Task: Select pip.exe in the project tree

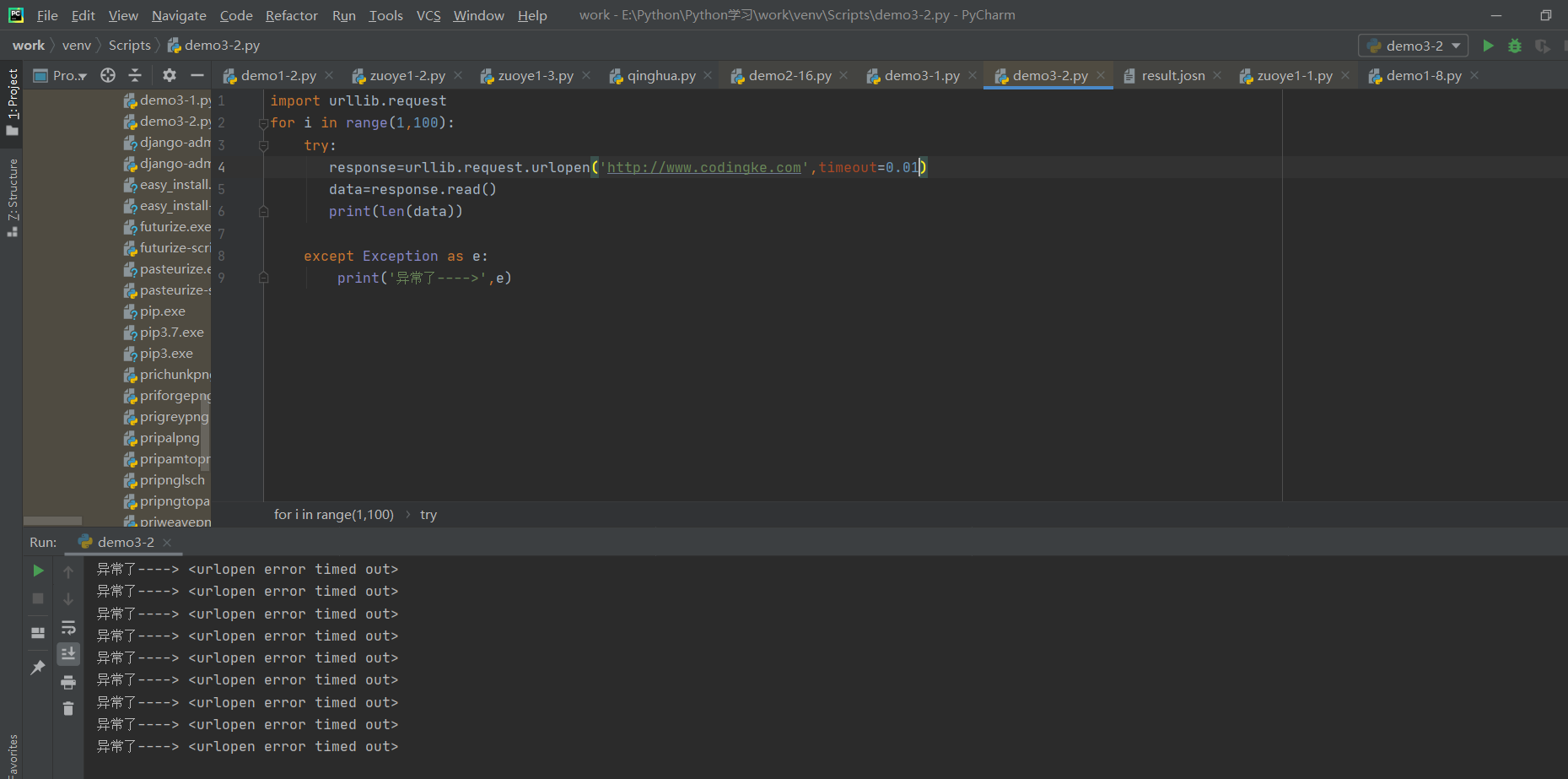Action: 162,311
